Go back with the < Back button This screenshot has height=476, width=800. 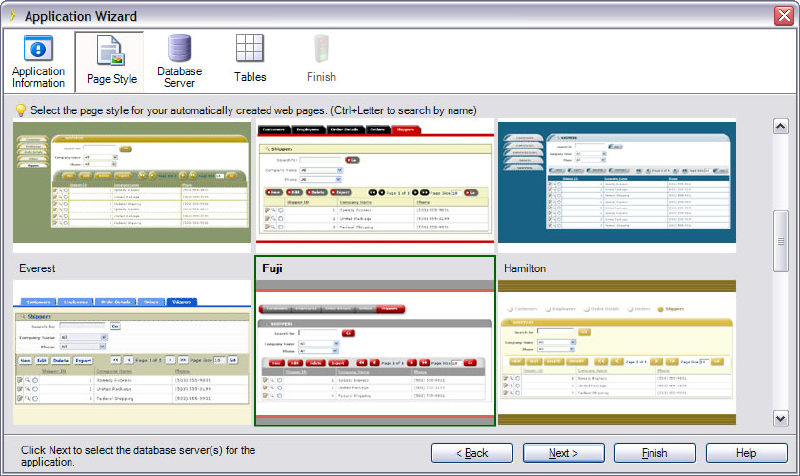point(472,453)
